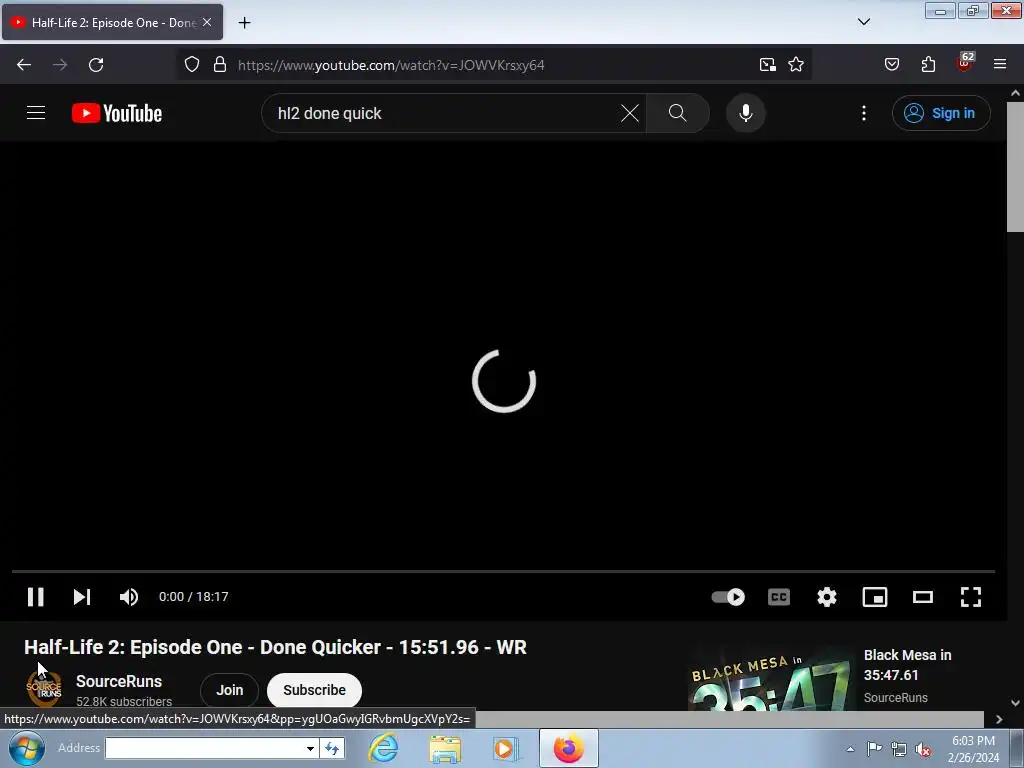Click the page vertical scrollbar thumb
Screen dimensions: 1024x768
pos(1015,167)
